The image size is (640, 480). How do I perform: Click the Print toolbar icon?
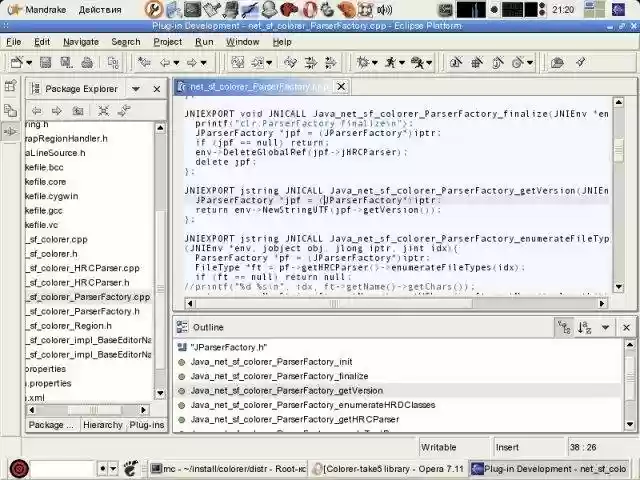pyautogui.click(x=87, y=62)
